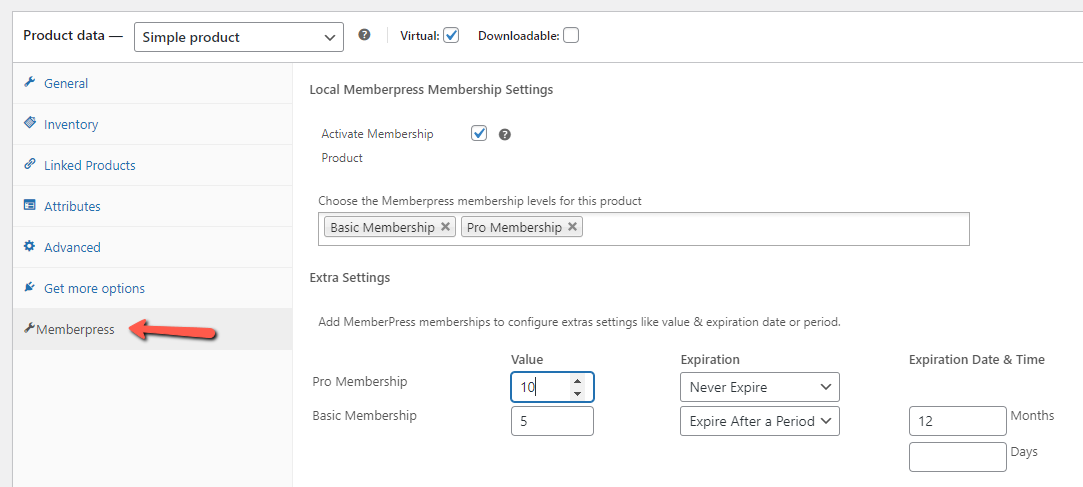1083x487 pixels.
Task: Switch to the Inventory tab
Action: click(x=70, y=124)
